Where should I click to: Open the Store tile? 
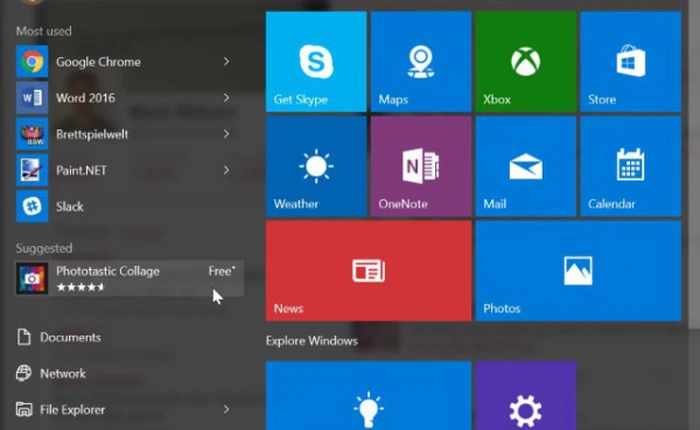[631, 62]
